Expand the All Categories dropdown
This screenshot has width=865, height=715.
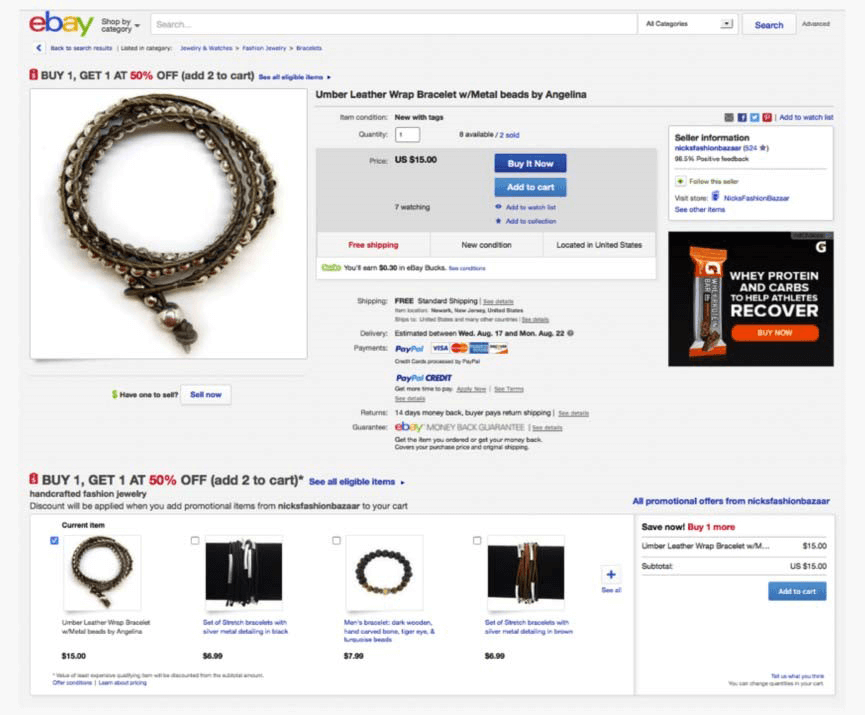coord(688,24)
